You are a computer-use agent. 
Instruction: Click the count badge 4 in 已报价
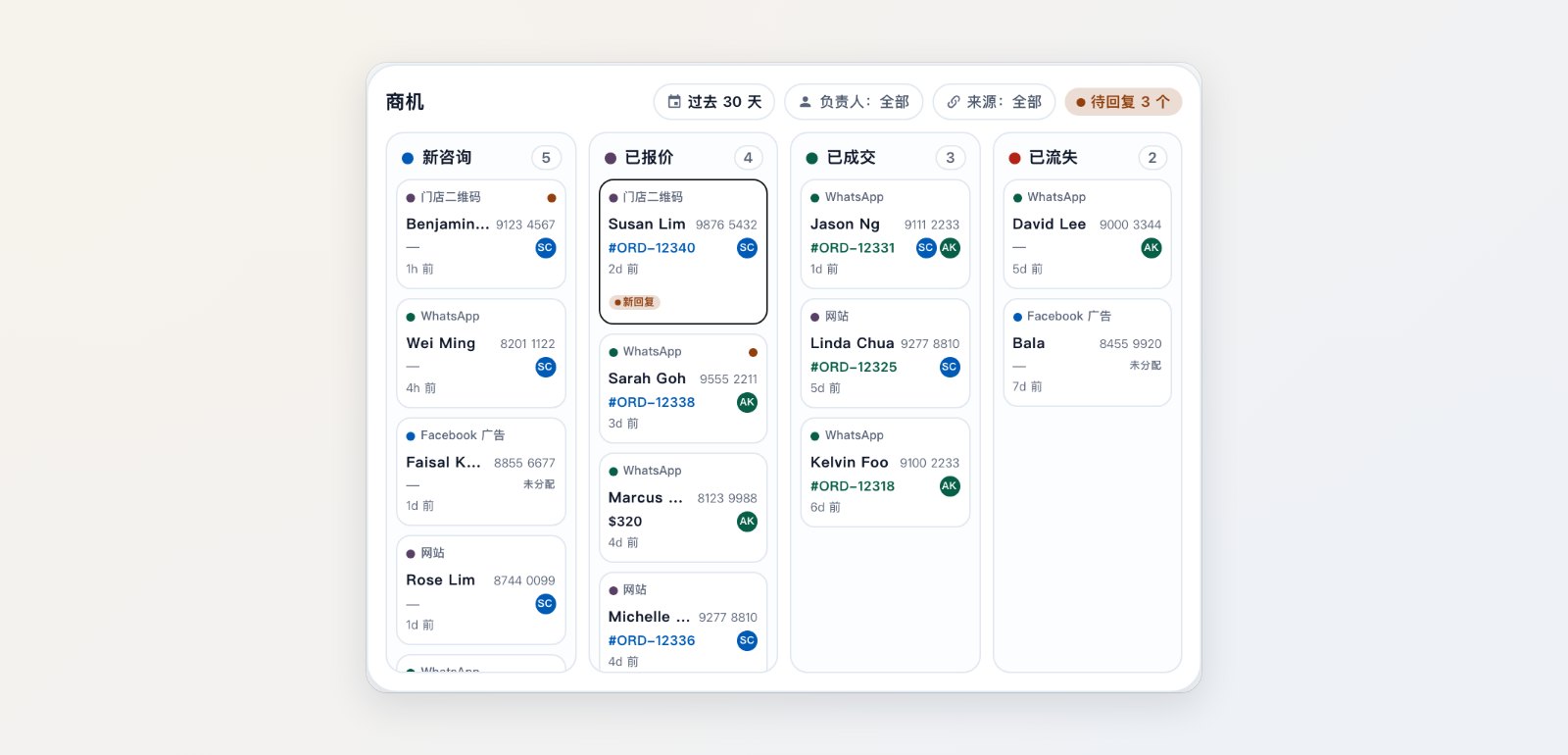(748, 158)
